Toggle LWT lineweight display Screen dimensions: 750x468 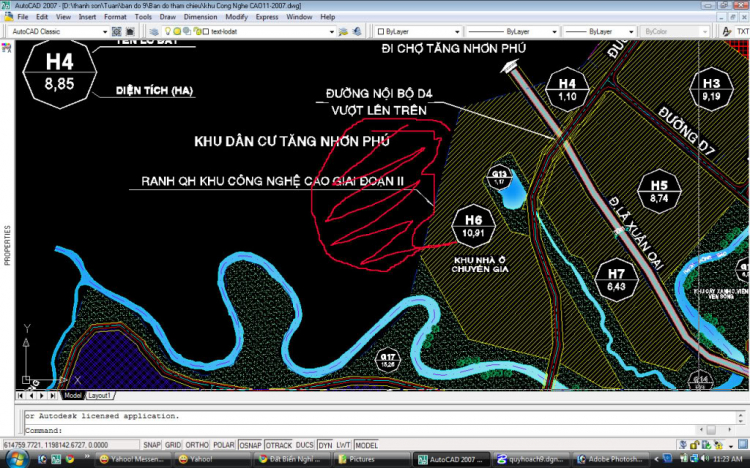343,445
